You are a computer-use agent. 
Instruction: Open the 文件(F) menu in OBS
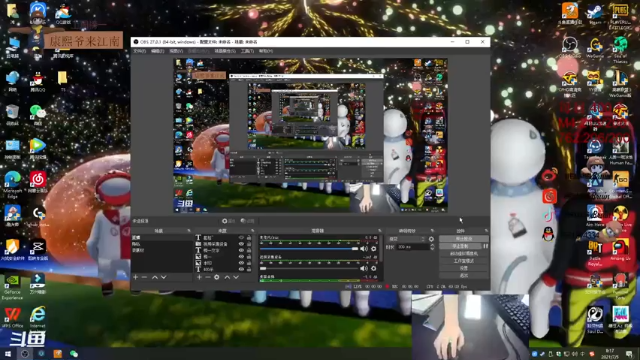140,51
